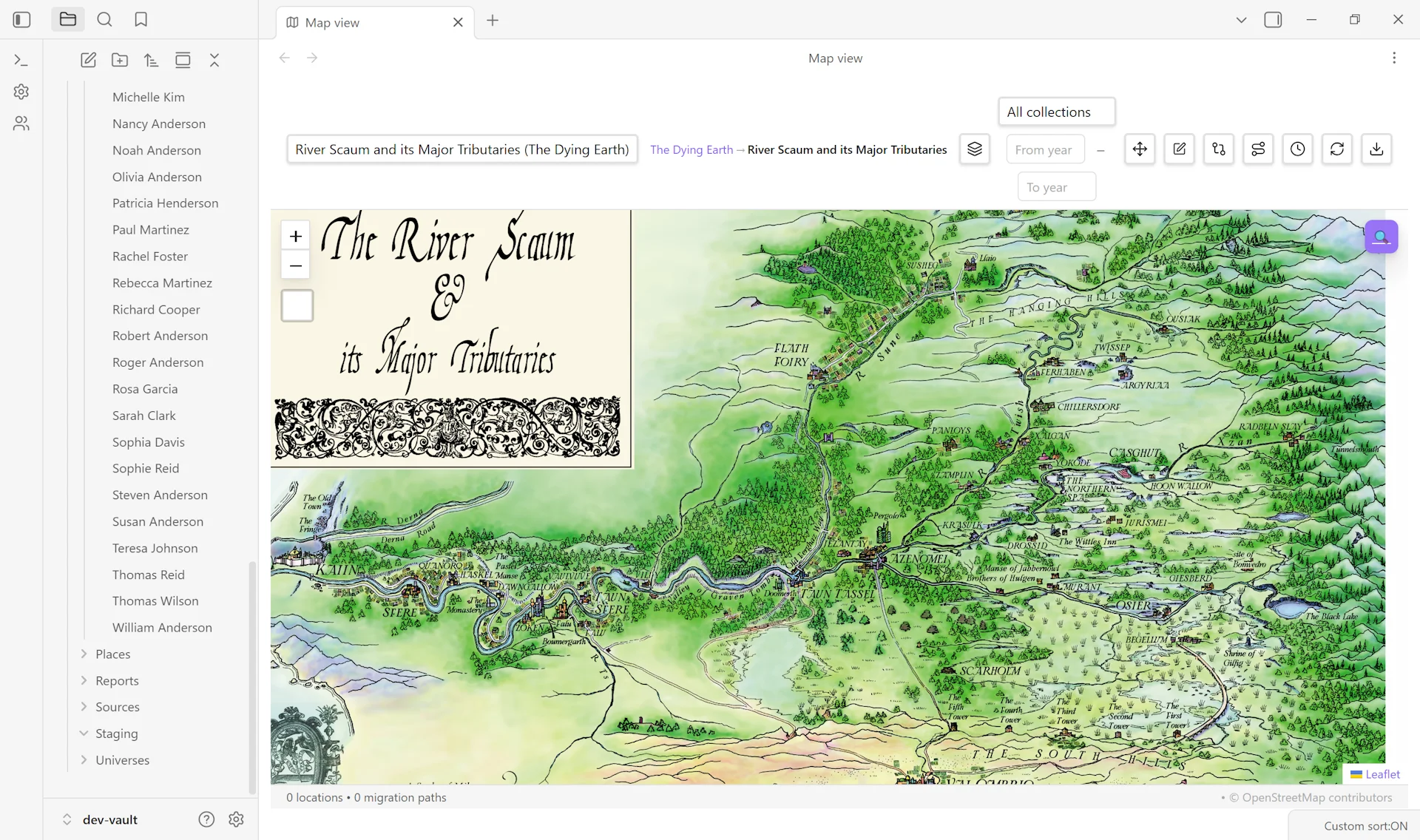Click the move/pan arrows map tool
1420x840 pixels.
coord(1140,149)
